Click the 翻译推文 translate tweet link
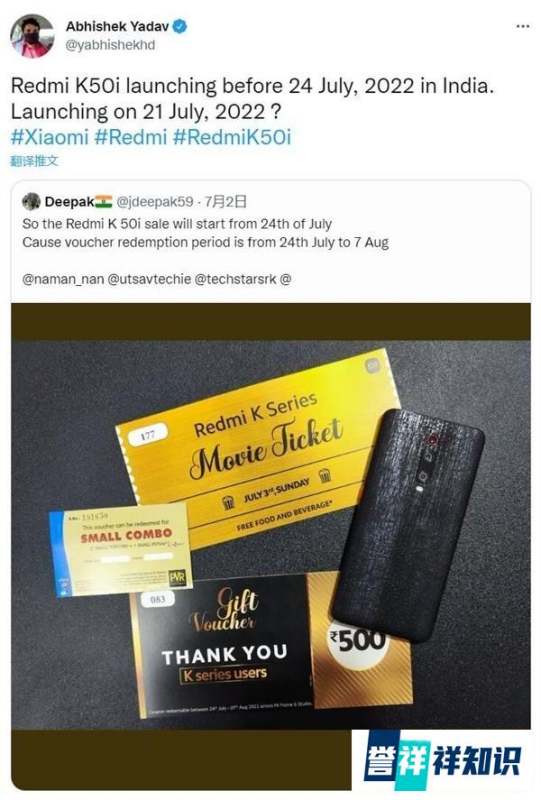The image size is (541, 800). click(34, 161)
